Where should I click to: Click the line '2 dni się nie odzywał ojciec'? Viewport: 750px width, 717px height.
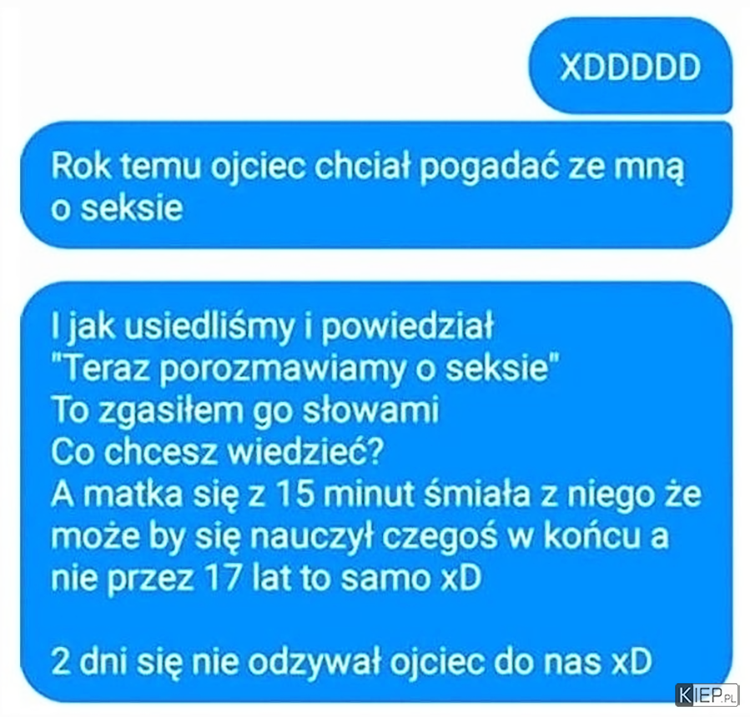pyautogui.click(x=352, y=662)
